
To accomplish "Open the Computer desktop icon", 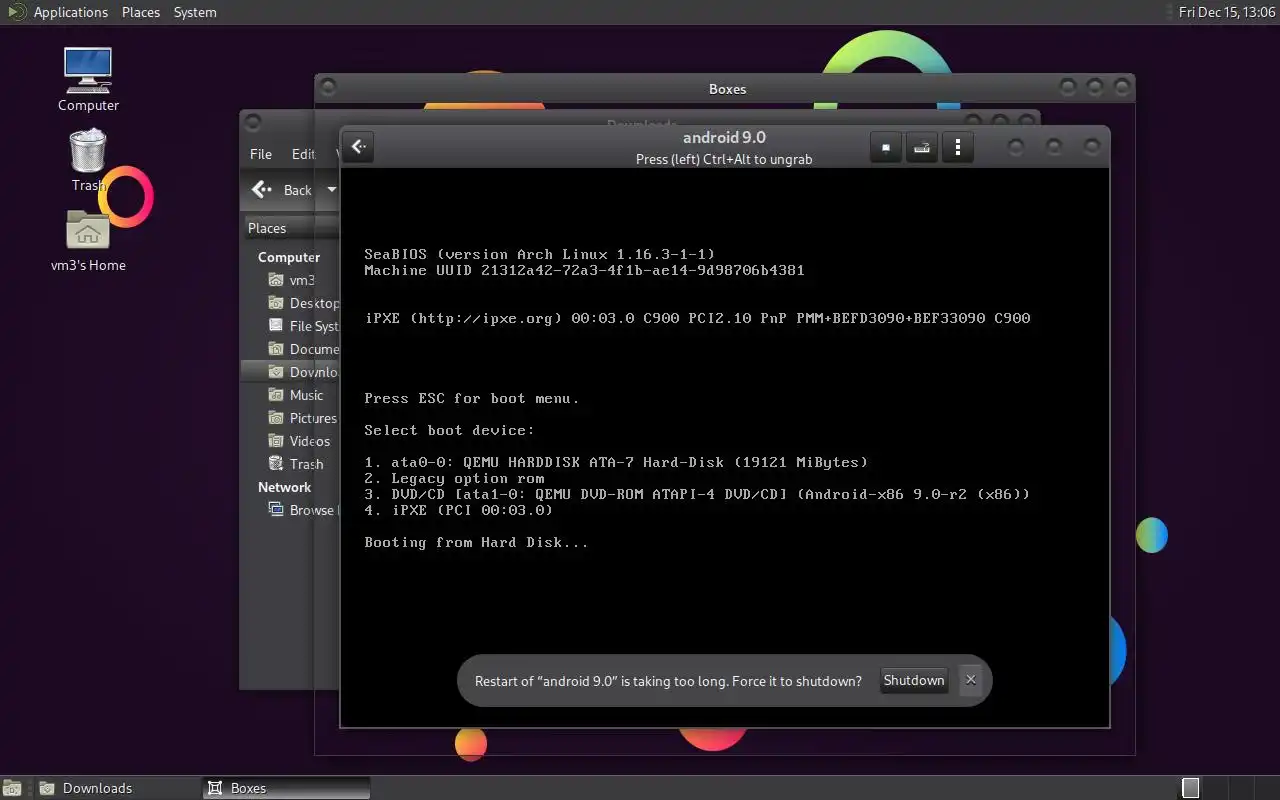I will [x=88, y=80].
